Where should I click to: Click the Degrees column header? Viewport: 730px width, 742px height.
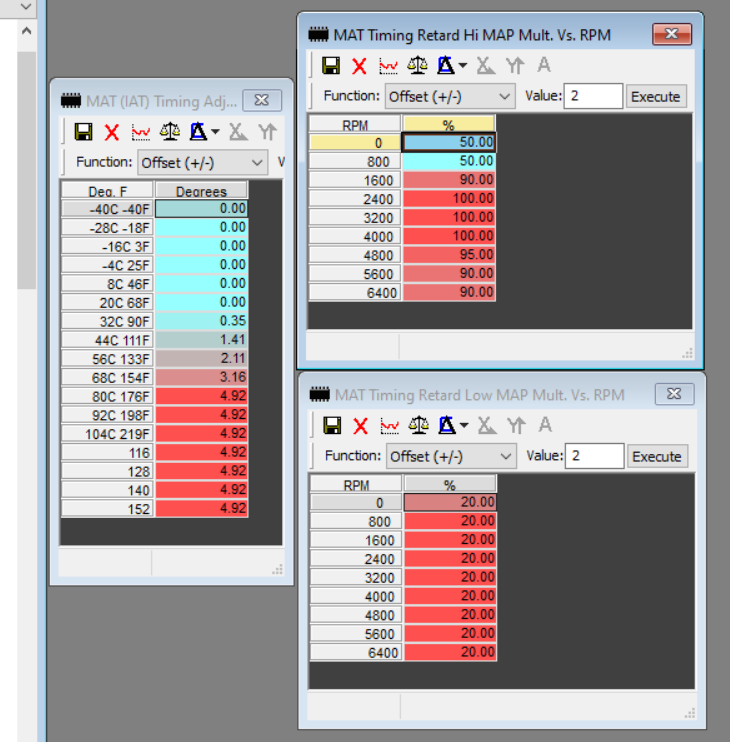(x=201, y=191)
